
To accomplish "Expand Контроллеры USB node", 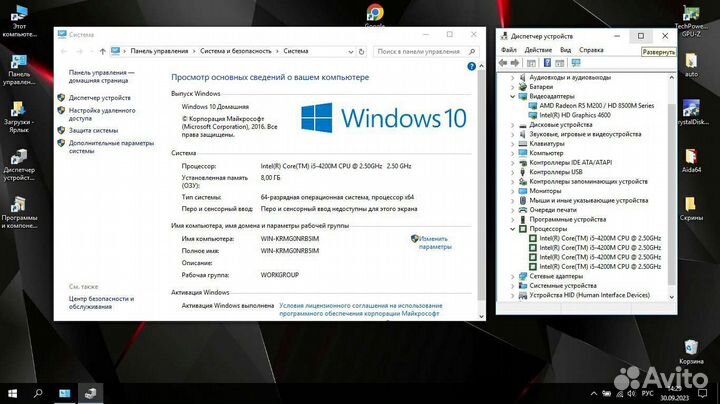I will [512, 172].
